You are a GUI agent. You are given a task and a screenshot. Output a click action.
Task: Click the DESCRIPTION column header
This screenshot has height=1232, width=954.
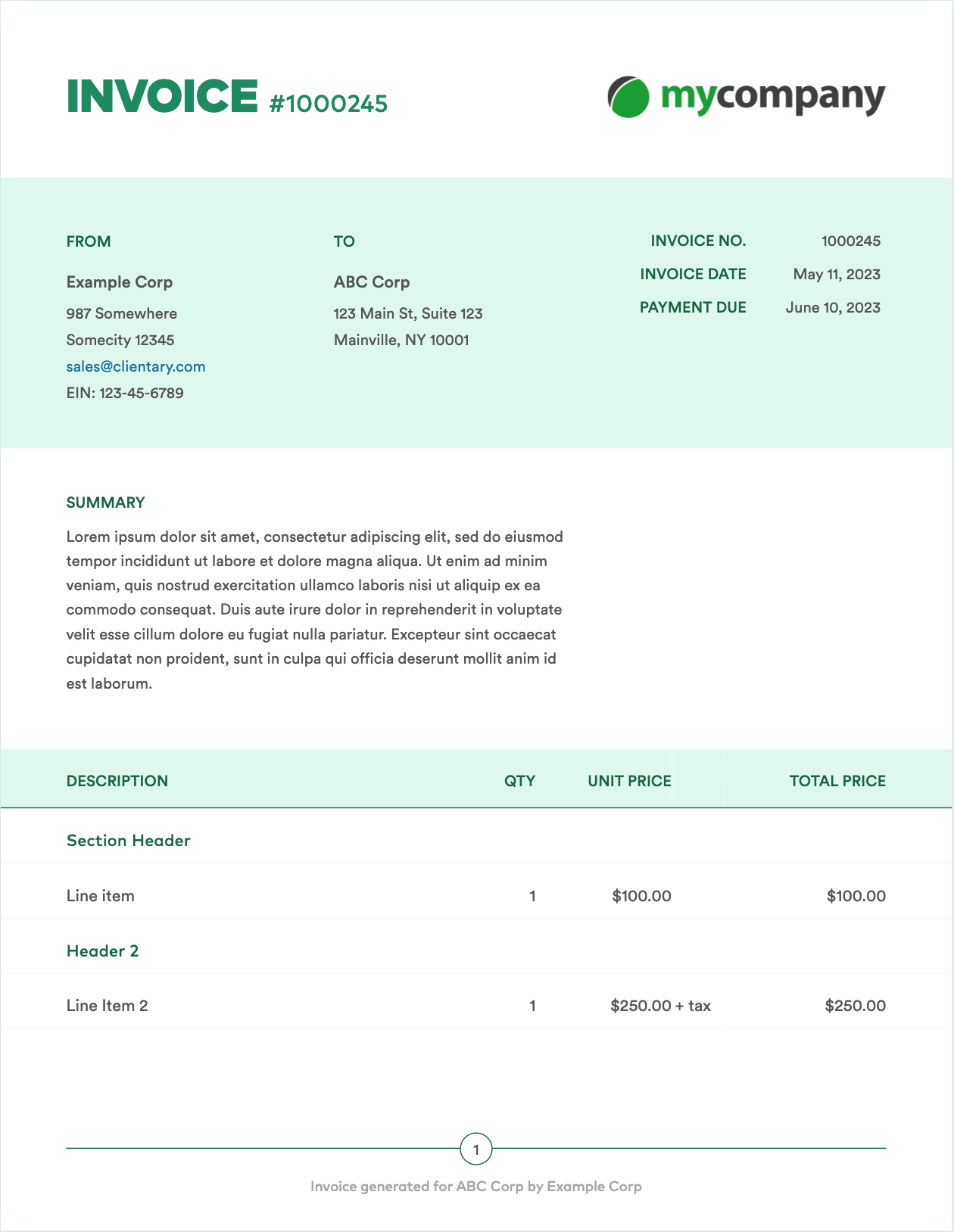(x=117, y=781)
